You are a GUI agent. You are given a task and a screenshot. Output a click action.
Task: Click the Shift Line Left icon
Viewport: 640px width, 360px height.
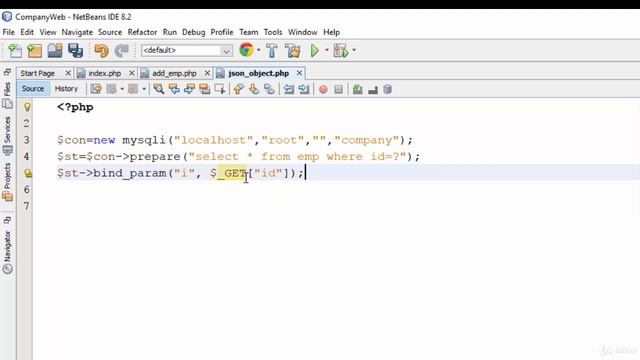289,89
